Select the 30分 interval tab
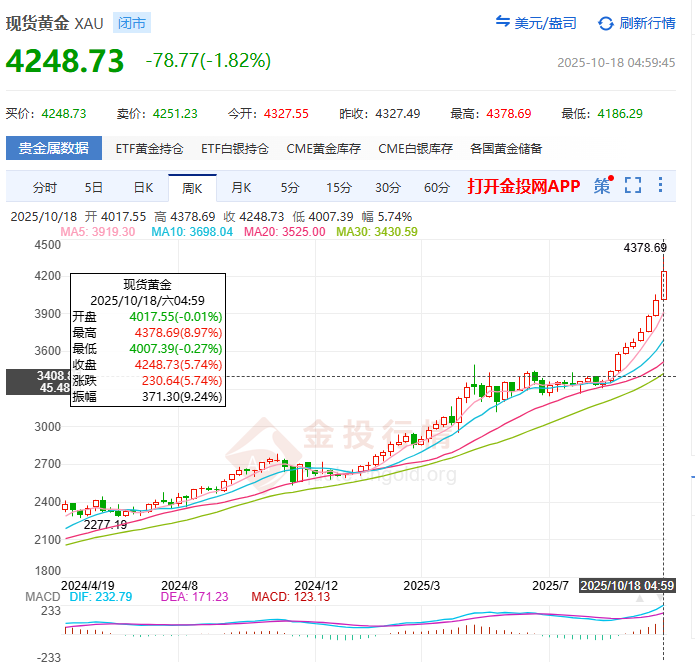 pos(388,187)
